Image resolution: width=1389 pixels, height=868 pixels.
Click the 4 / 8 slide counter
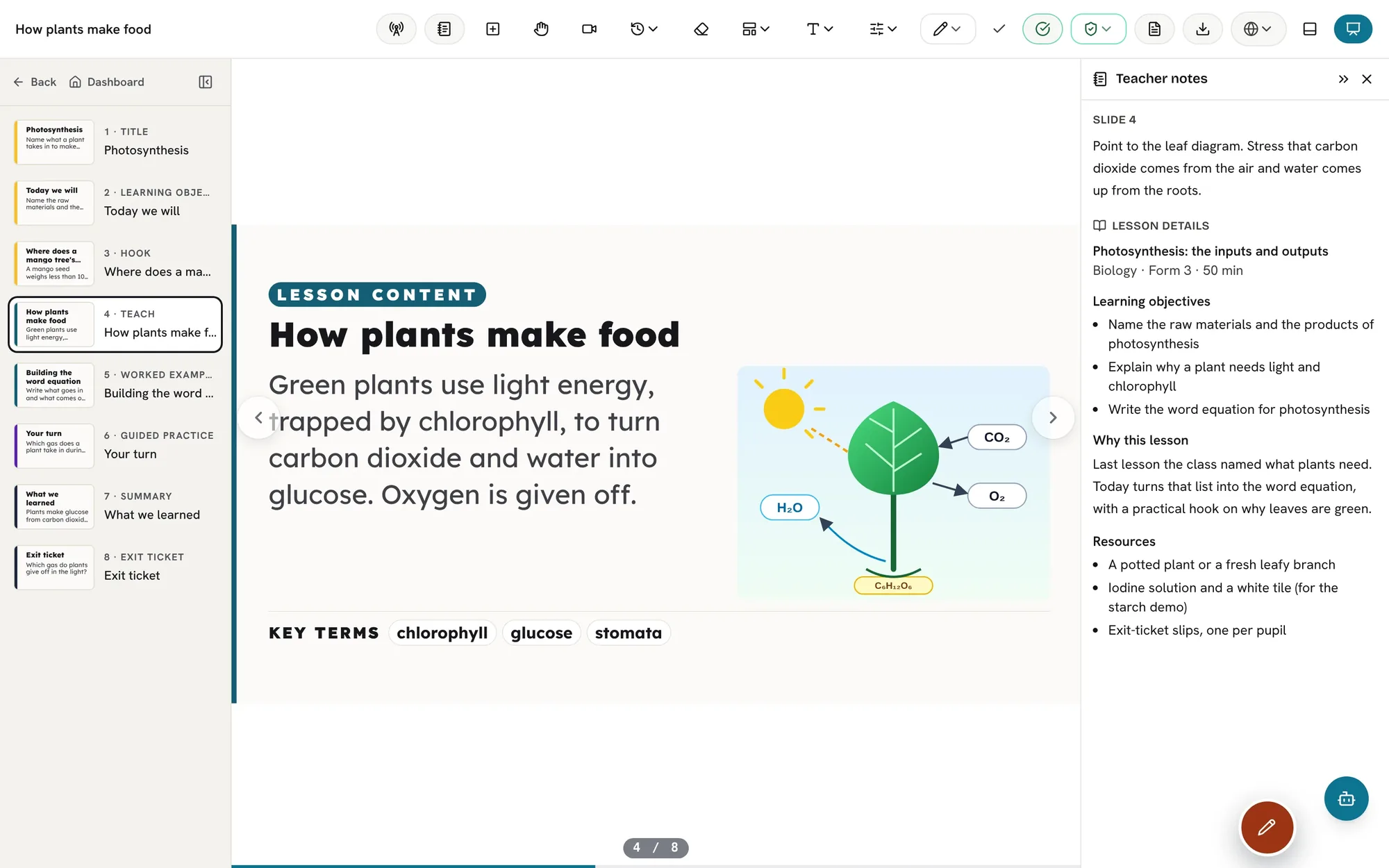656,848
